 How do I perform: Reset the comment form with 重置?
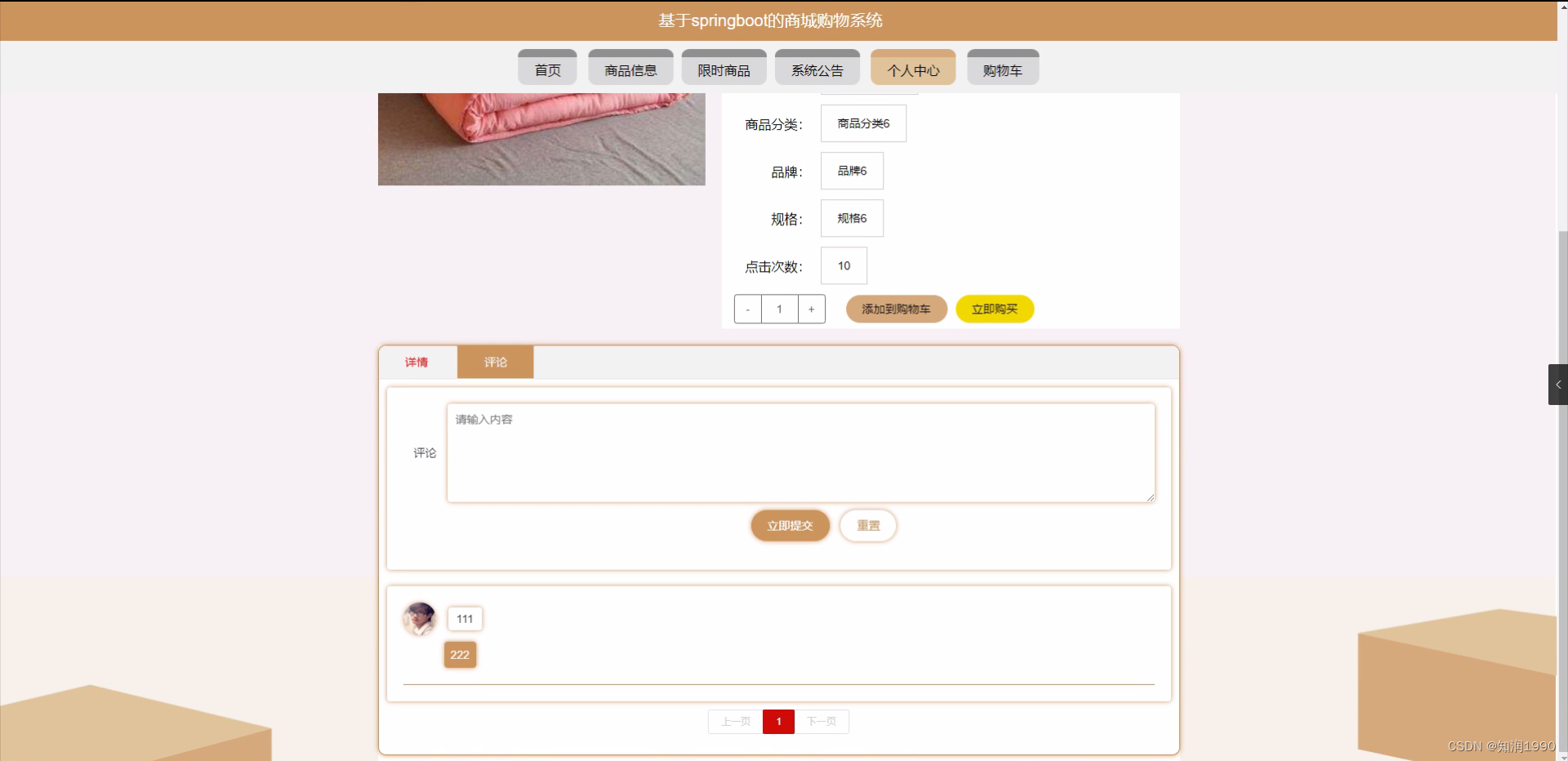[868, 526]
